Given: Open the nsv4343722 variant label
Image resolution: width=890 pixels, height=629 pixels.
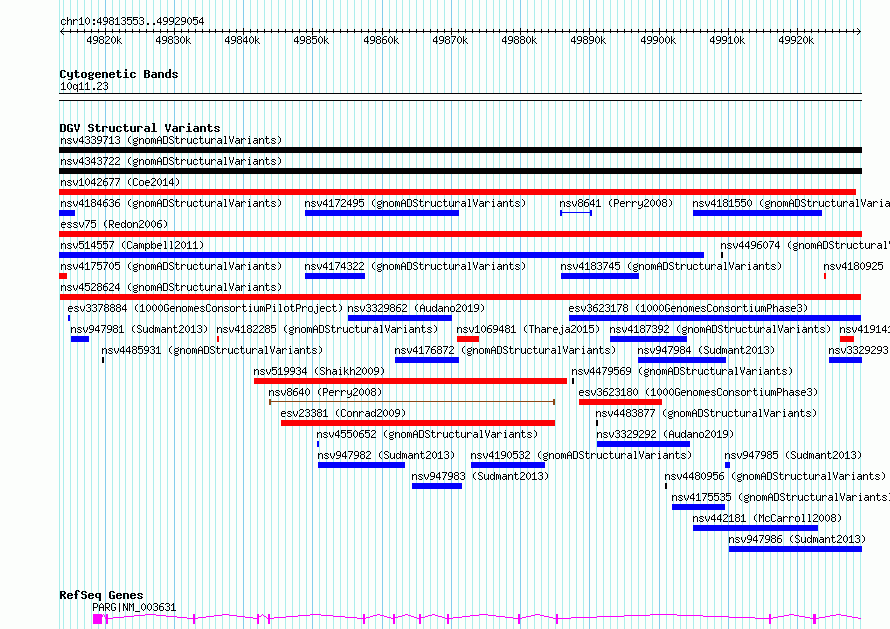Looking at the screenshot, I should 171,161.
